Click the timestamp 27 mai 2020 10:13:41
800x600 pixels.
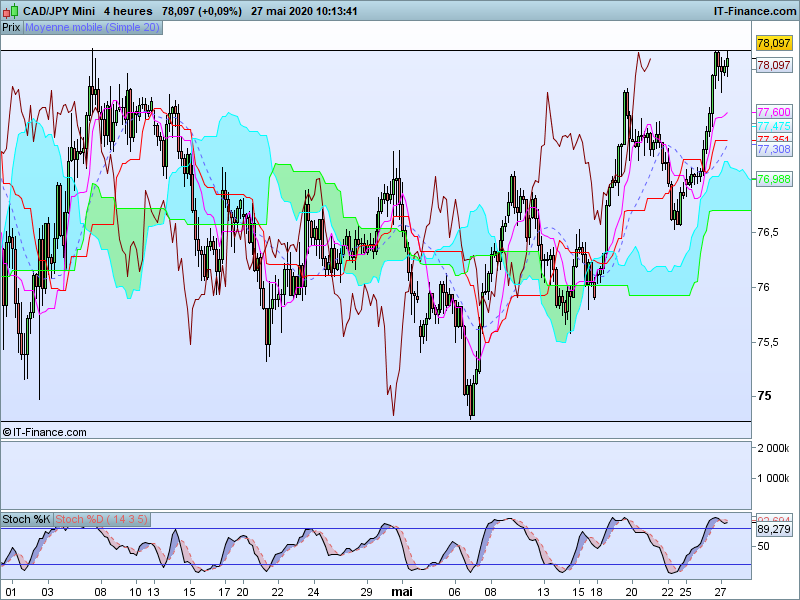[x=304, y=11]
